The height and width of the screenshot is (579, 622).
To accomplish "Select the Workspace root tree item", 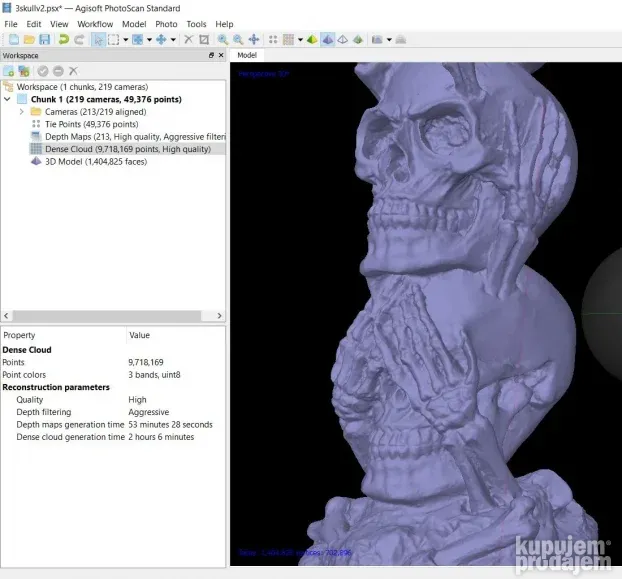I will tap(82, 87).
